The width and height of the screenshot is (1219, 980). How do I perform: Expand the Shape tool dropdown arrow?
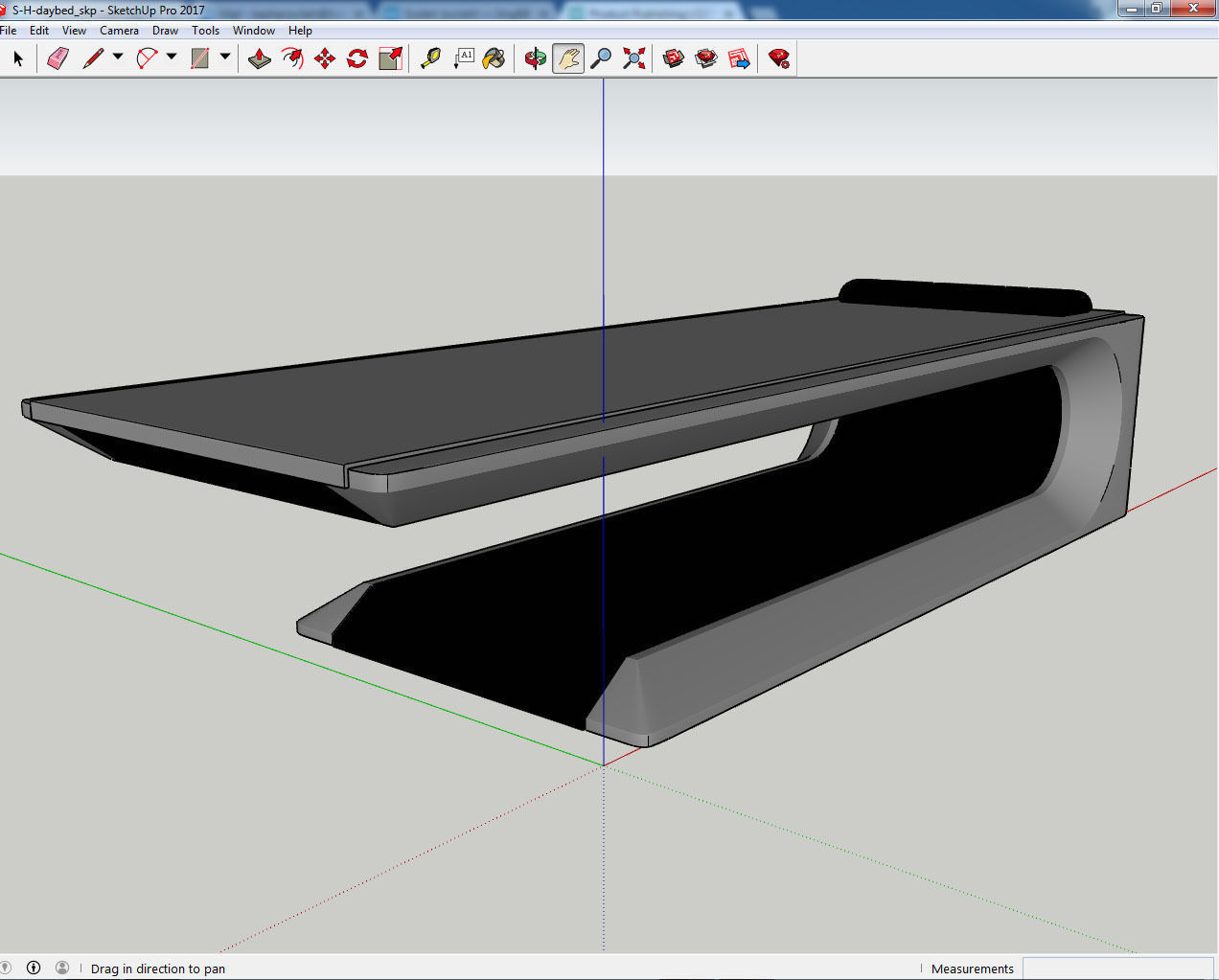click(225, 57)
